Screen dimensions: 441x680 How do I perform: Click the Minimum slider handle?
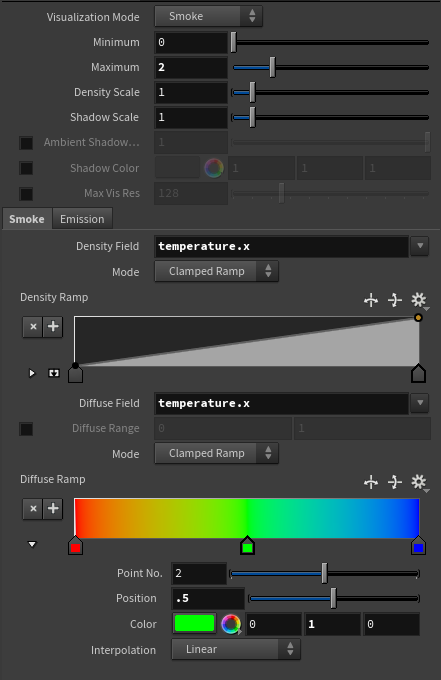[234, 42]
